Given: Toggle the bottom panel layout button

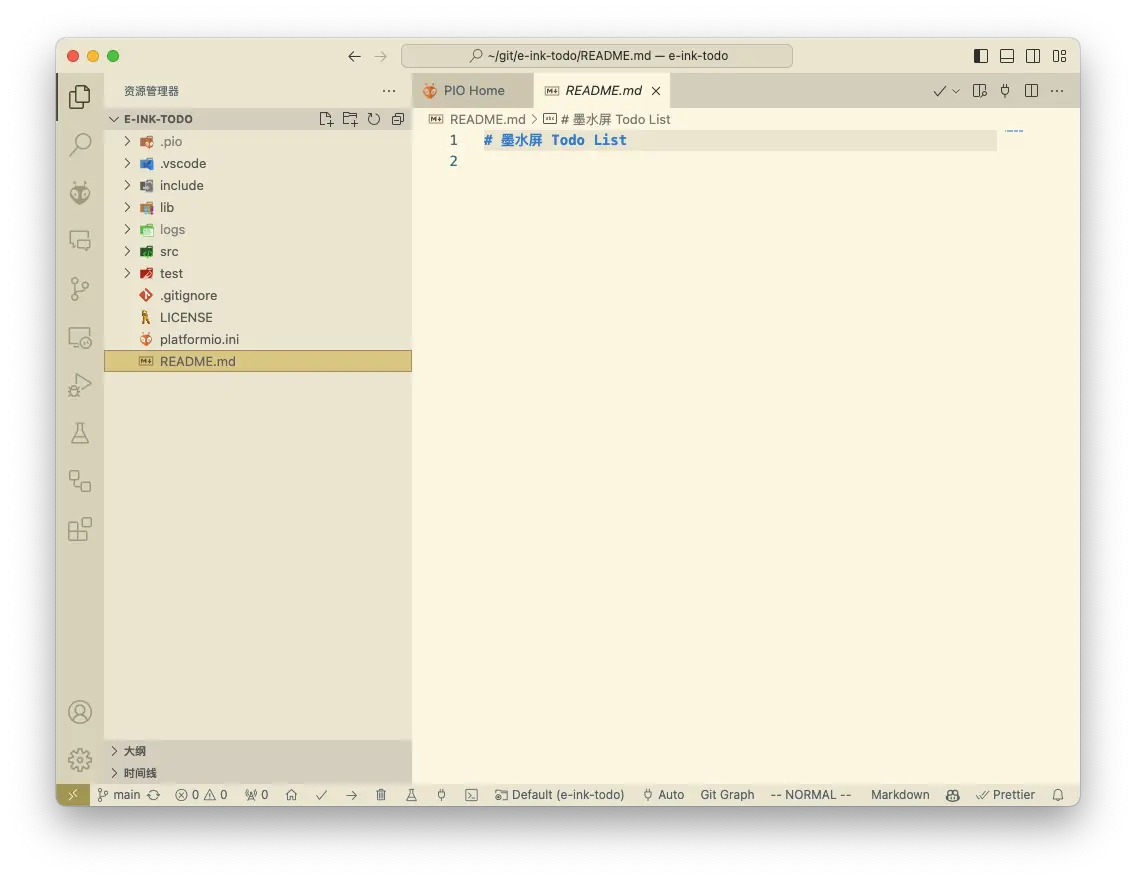Looking at the screenshot, I should click(1007, 56).
